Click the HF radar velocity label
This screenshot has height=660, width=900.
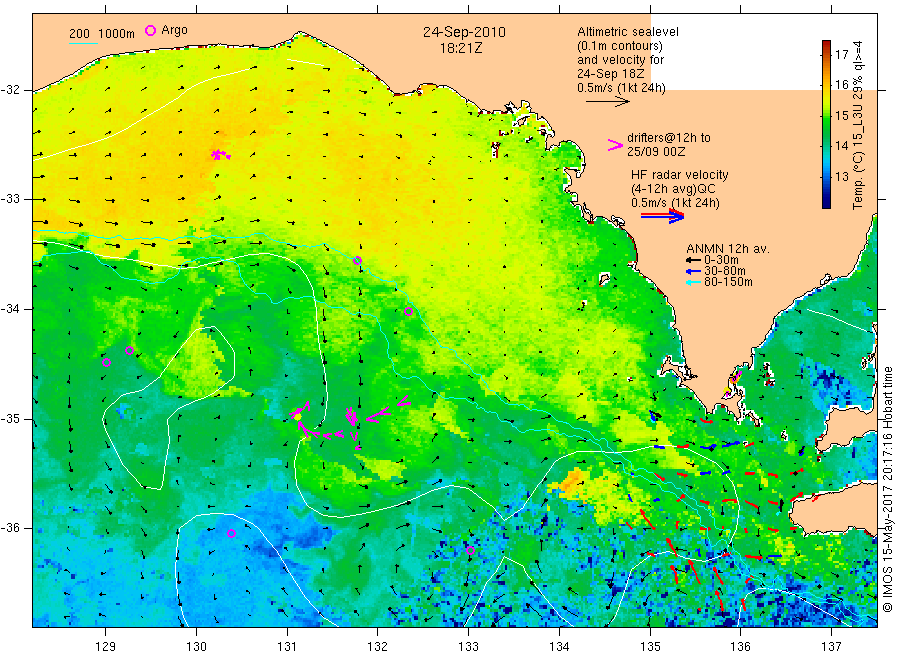click(680, 175)
